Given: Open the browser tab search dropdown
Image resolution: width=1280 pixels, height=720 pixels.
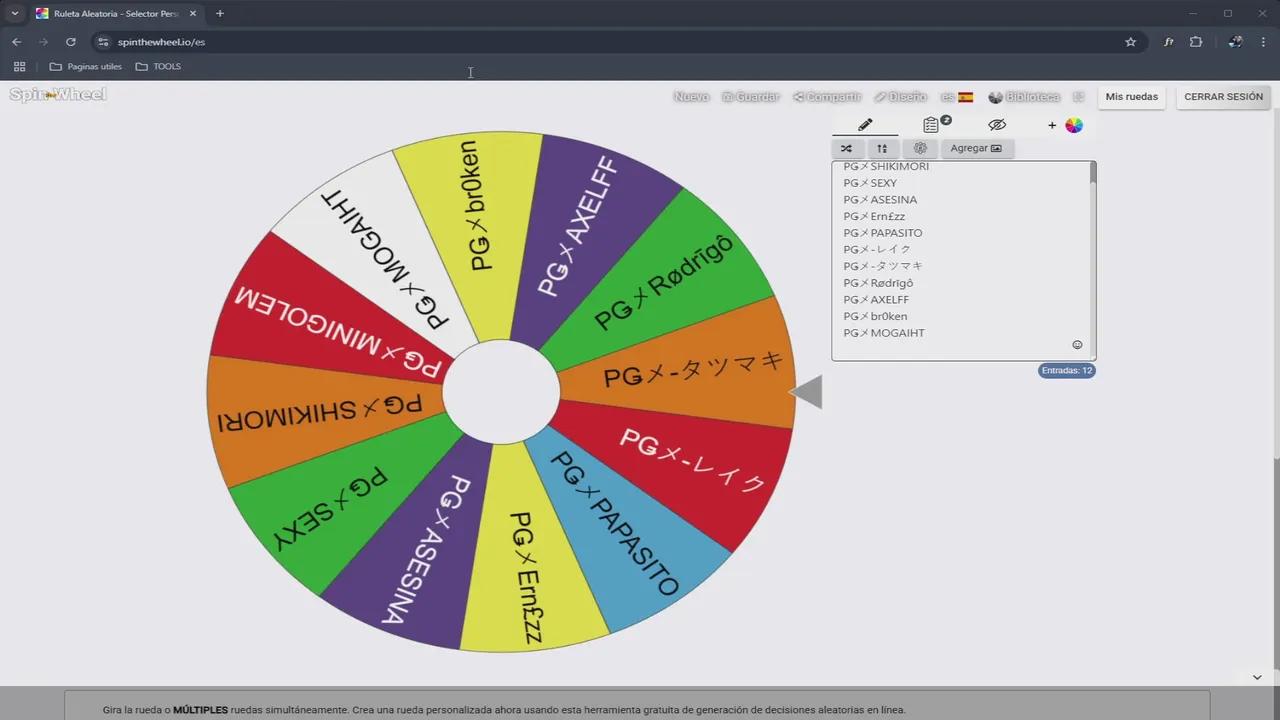Looking at the screenshot, I should [x=15, y=13].
